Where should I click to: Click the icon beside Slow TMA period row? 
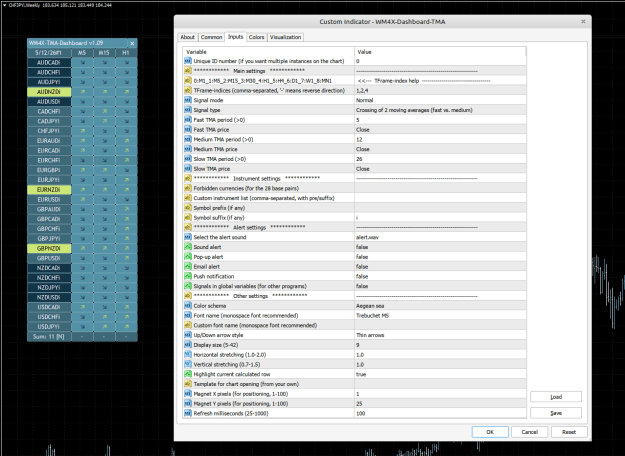click(188, 159)
